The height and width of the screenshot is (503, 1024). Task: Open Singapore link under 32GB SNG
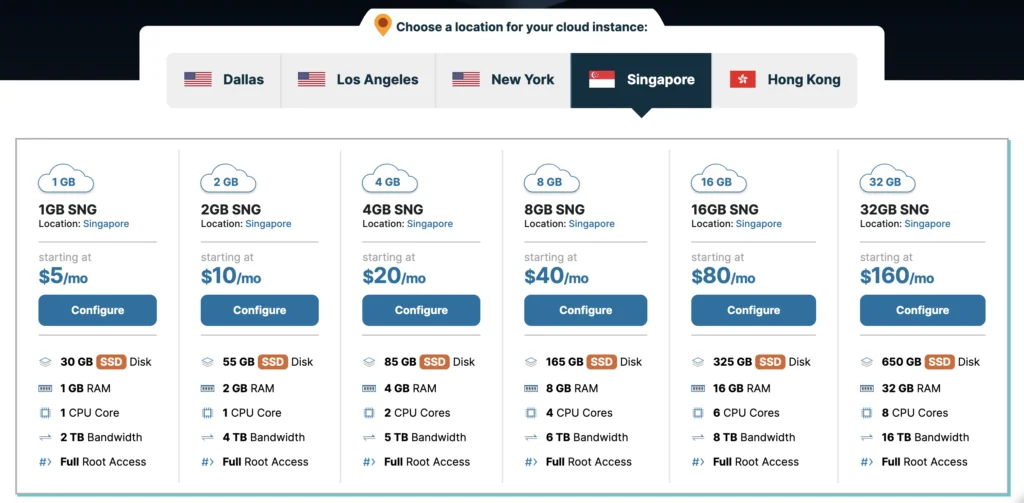tap(927, 224)
